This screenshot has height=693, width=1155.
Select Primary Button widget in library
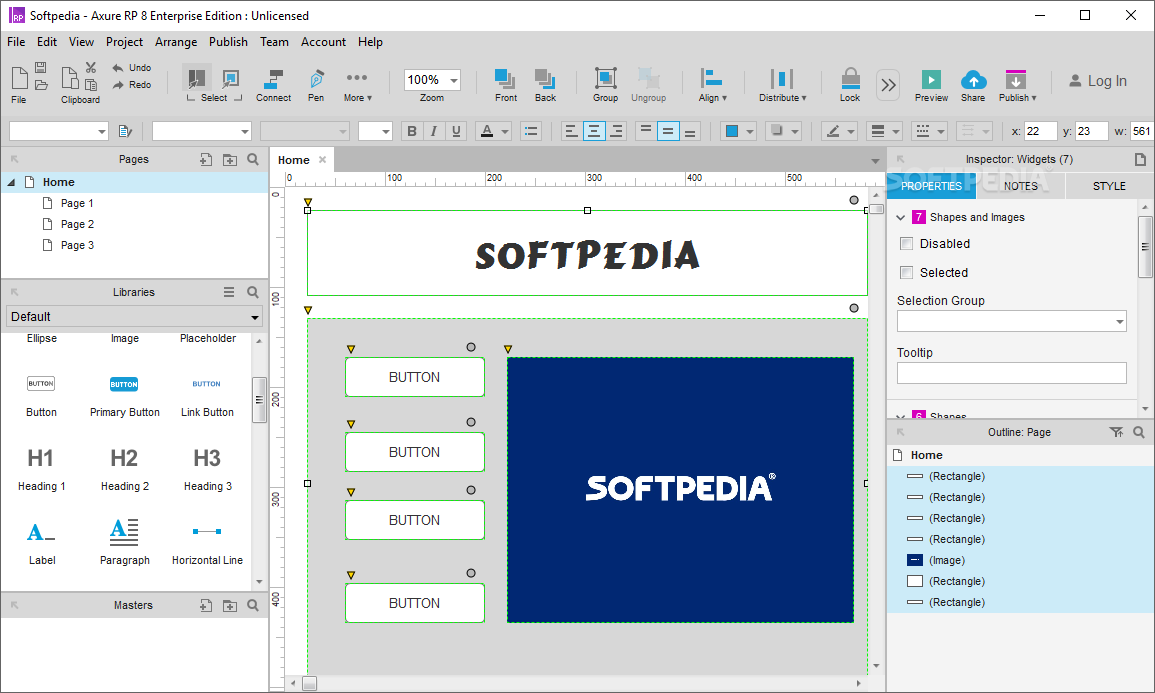[124, 396]
